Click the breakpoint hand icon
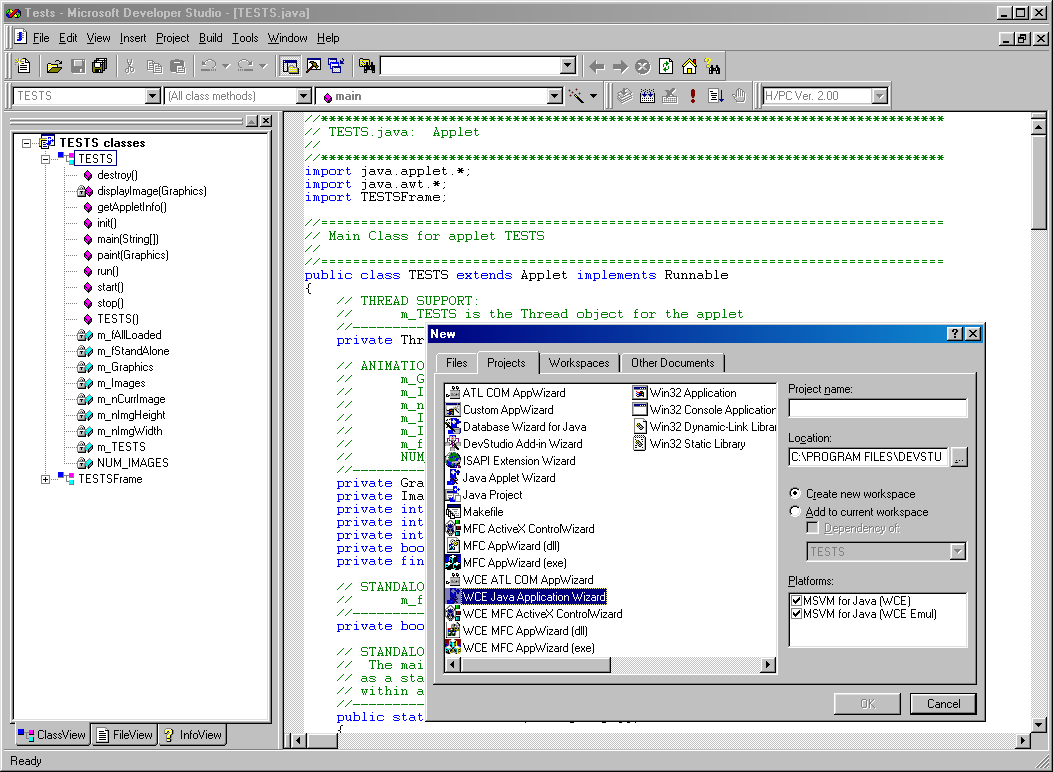 739,96
